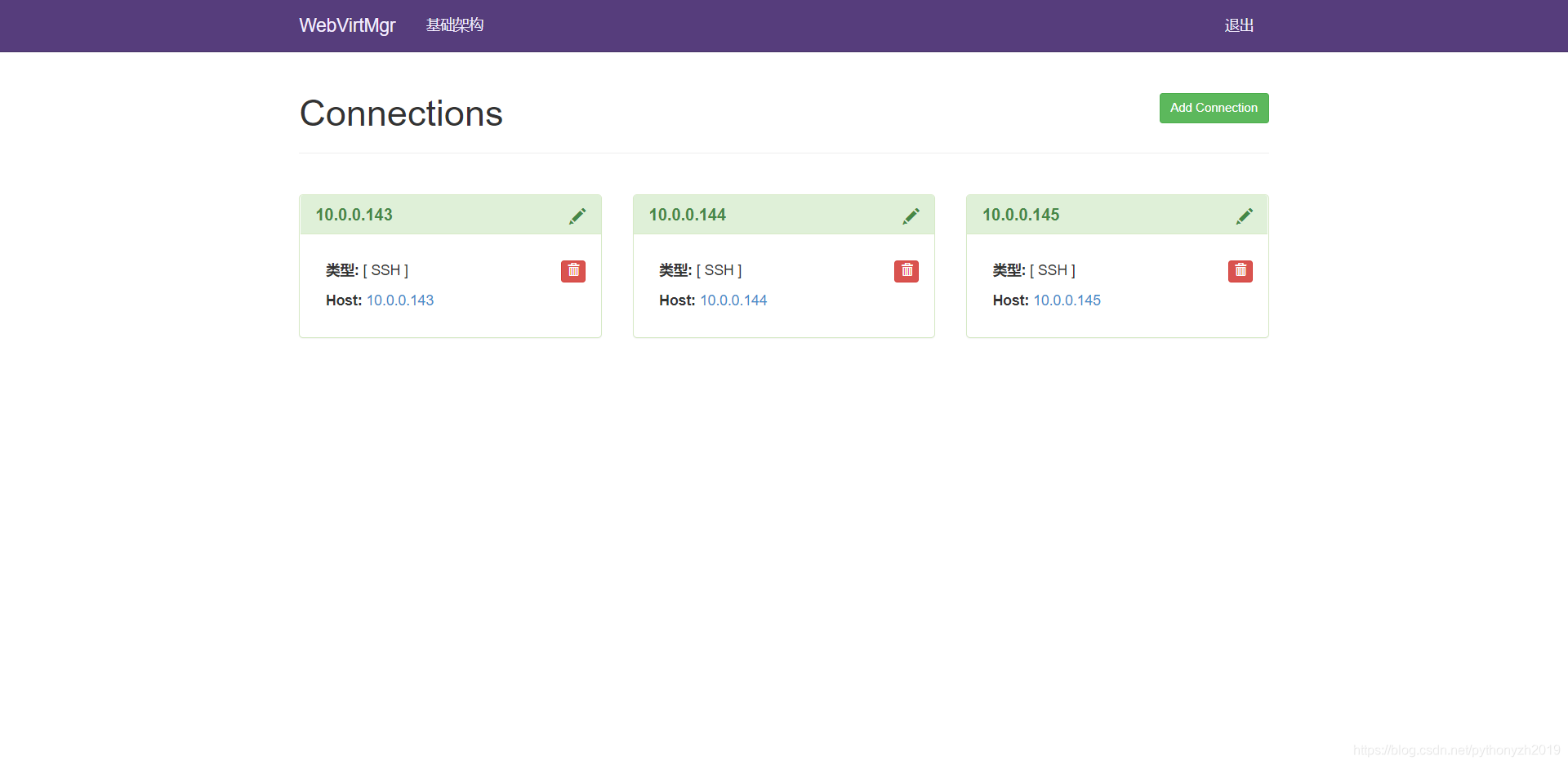Screen dimensions: 1568x765
Task: Click the Add Connection button
Action: [x=1214, y=108]
